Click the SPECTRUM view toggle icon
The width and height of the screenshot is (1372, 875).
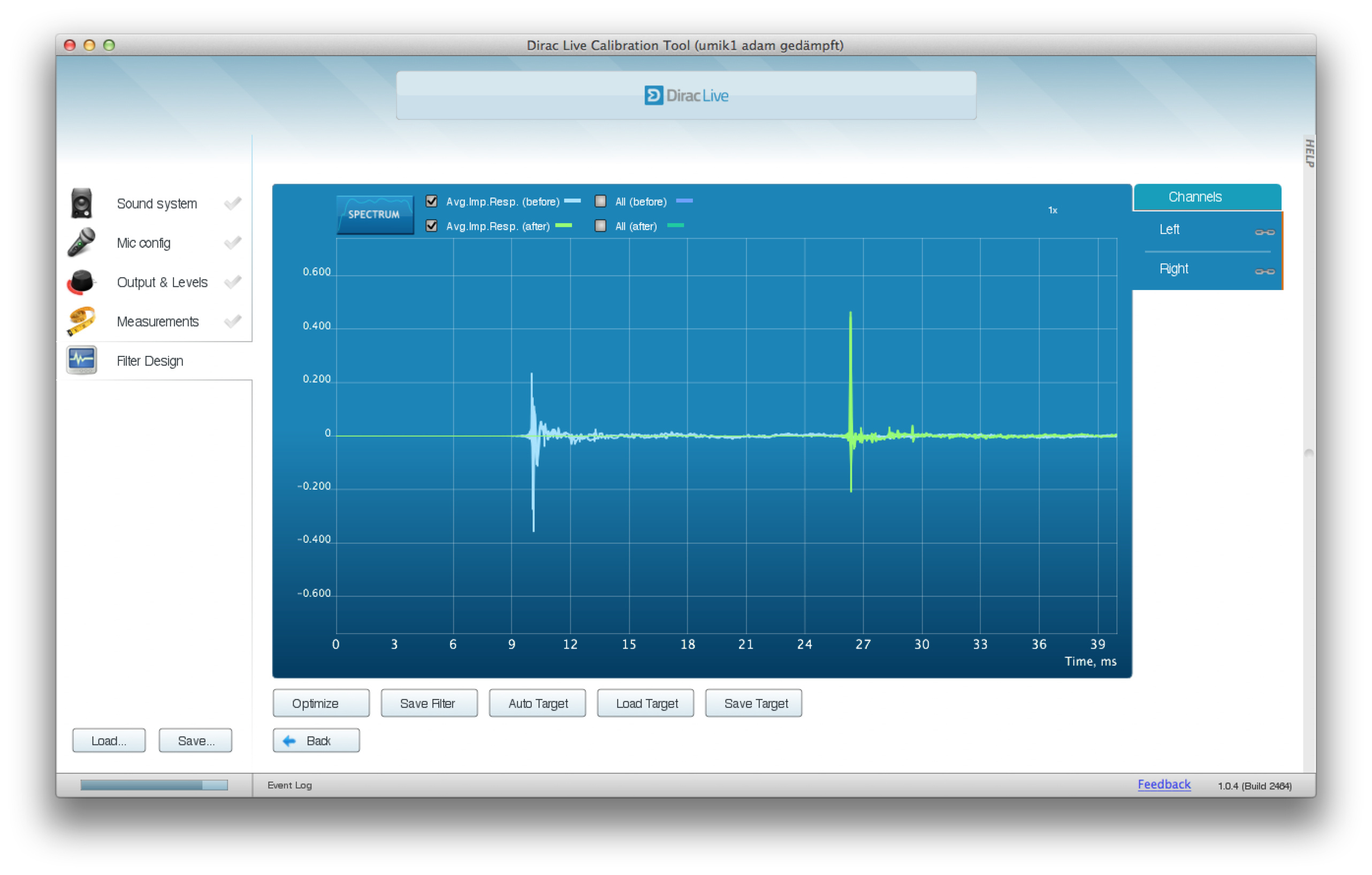[375, 214]
